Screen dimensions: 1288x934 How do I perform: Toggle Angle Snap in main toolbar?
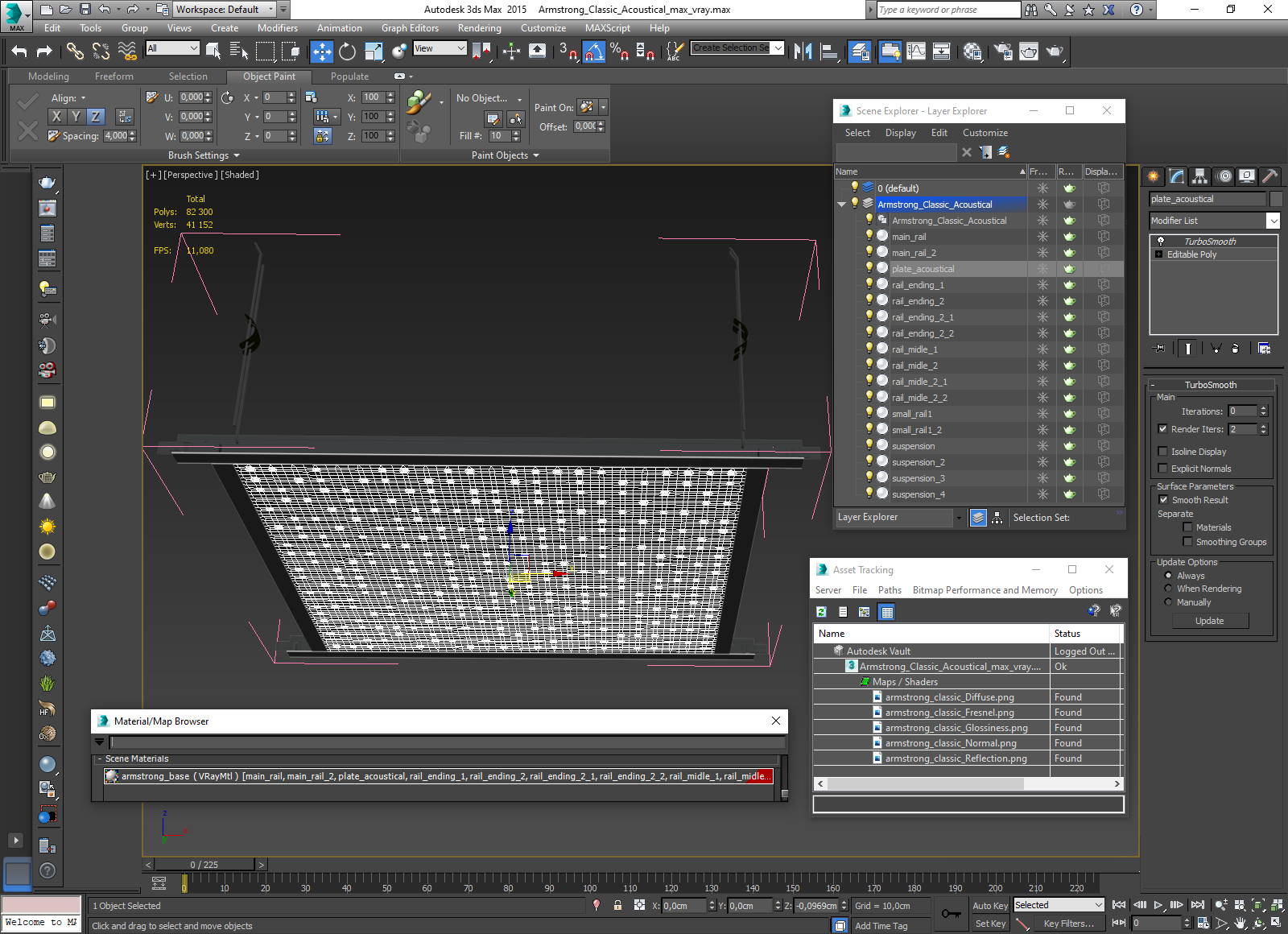pyautogui.click(x=593, y=52)
